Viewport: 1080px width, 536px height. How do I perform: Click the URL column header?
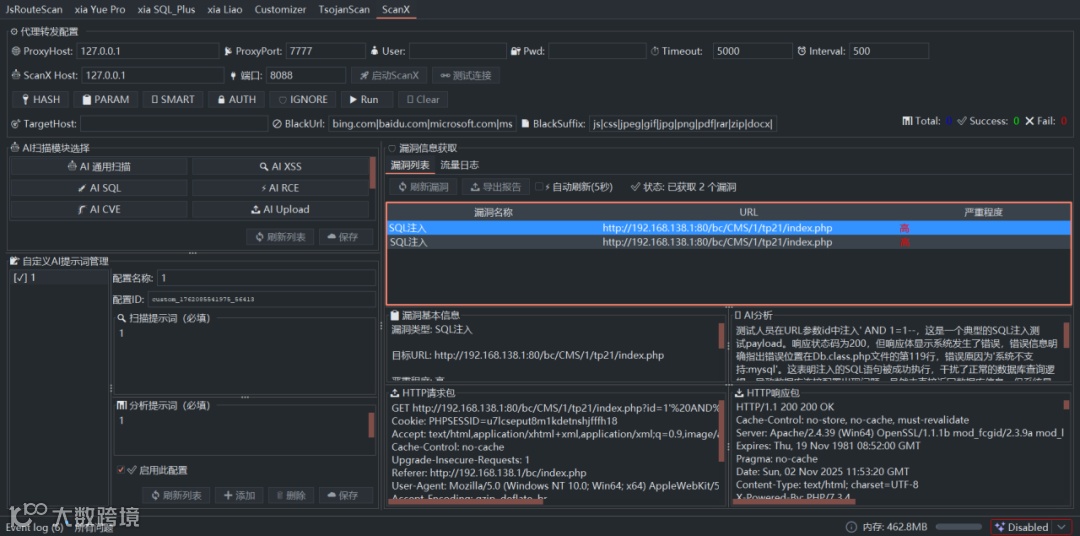click(x=749, y=212)
